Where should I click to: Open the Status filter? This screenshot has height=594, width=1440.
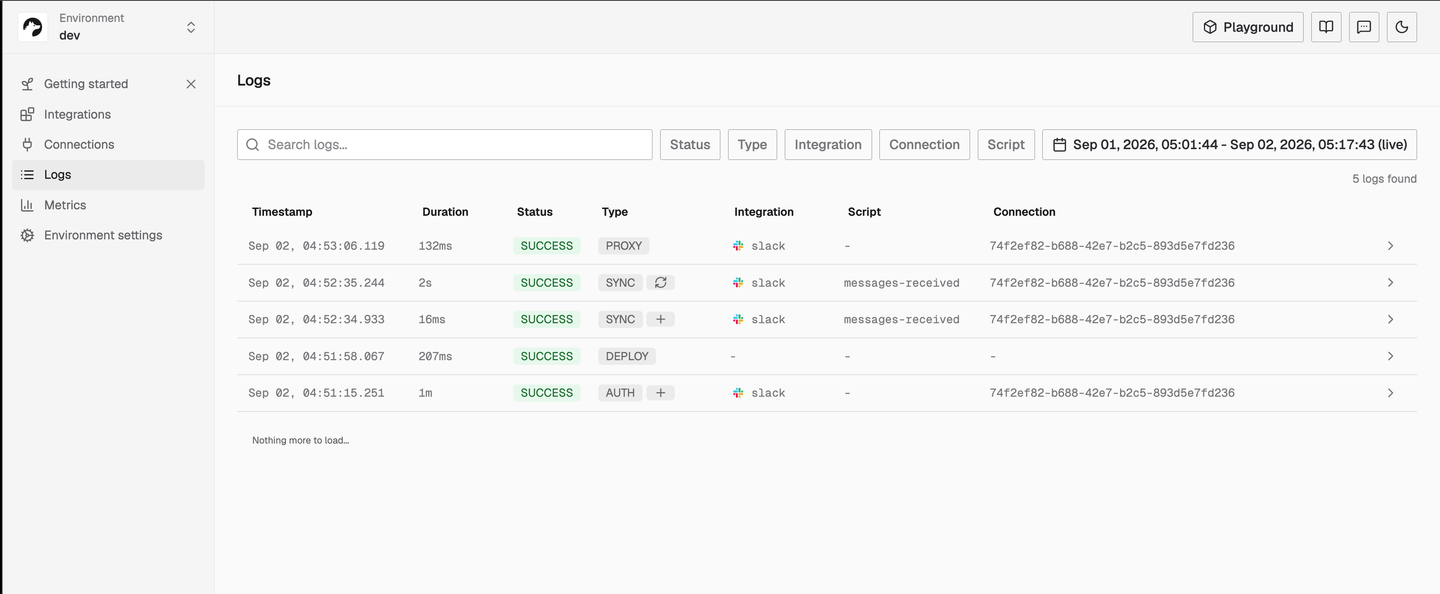690,144
